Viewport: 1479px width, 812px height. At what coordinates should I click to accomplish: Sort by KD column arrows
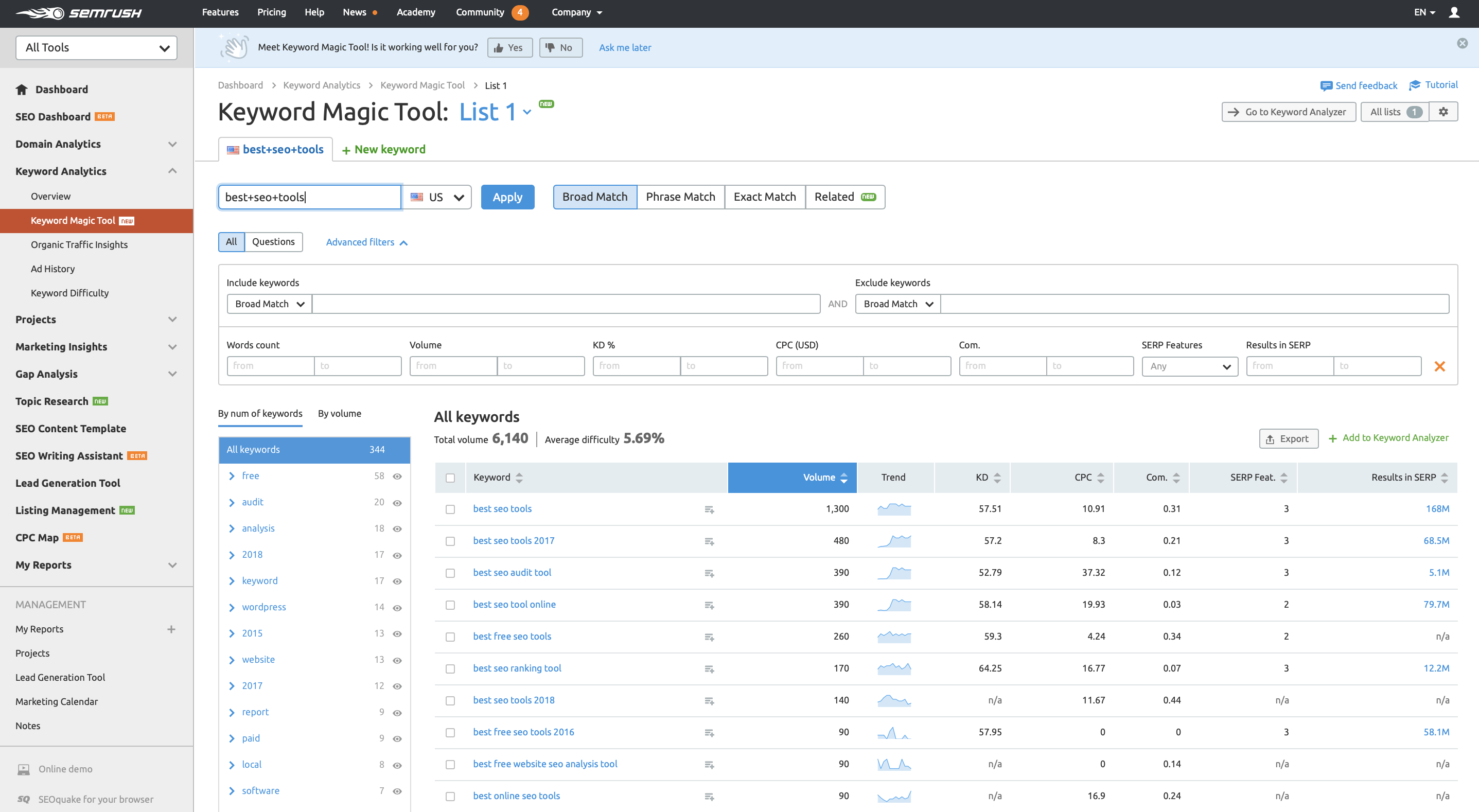pos(997,478)
